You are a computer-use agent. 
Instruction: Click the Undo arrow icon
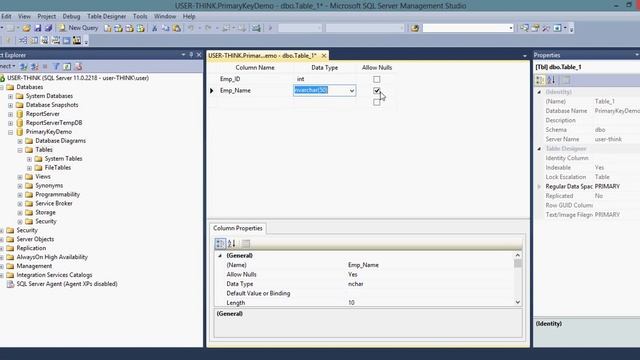click(x=191, y=28)
